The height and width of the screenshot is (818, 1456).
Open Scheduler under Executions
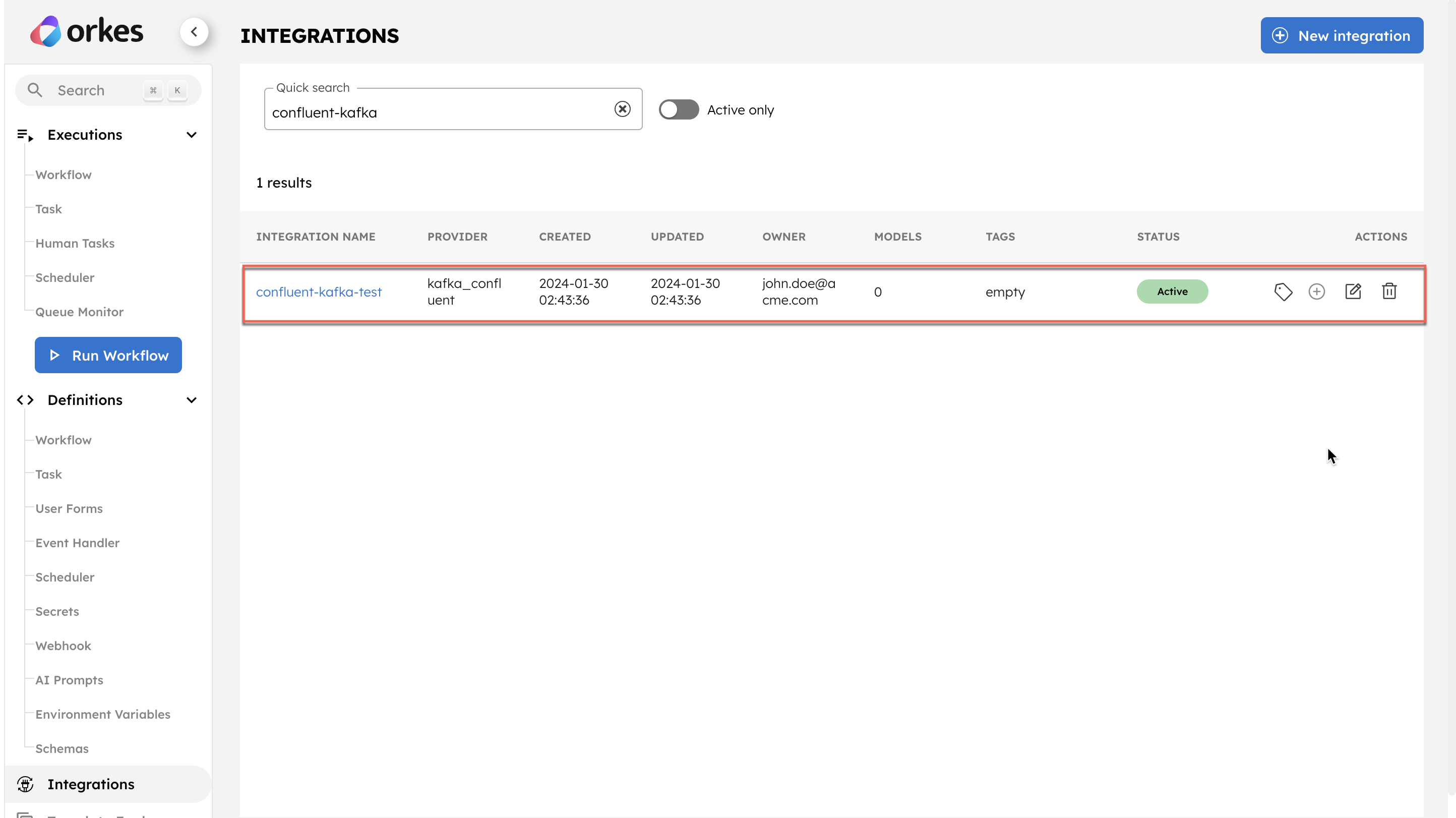click(65, 277)
